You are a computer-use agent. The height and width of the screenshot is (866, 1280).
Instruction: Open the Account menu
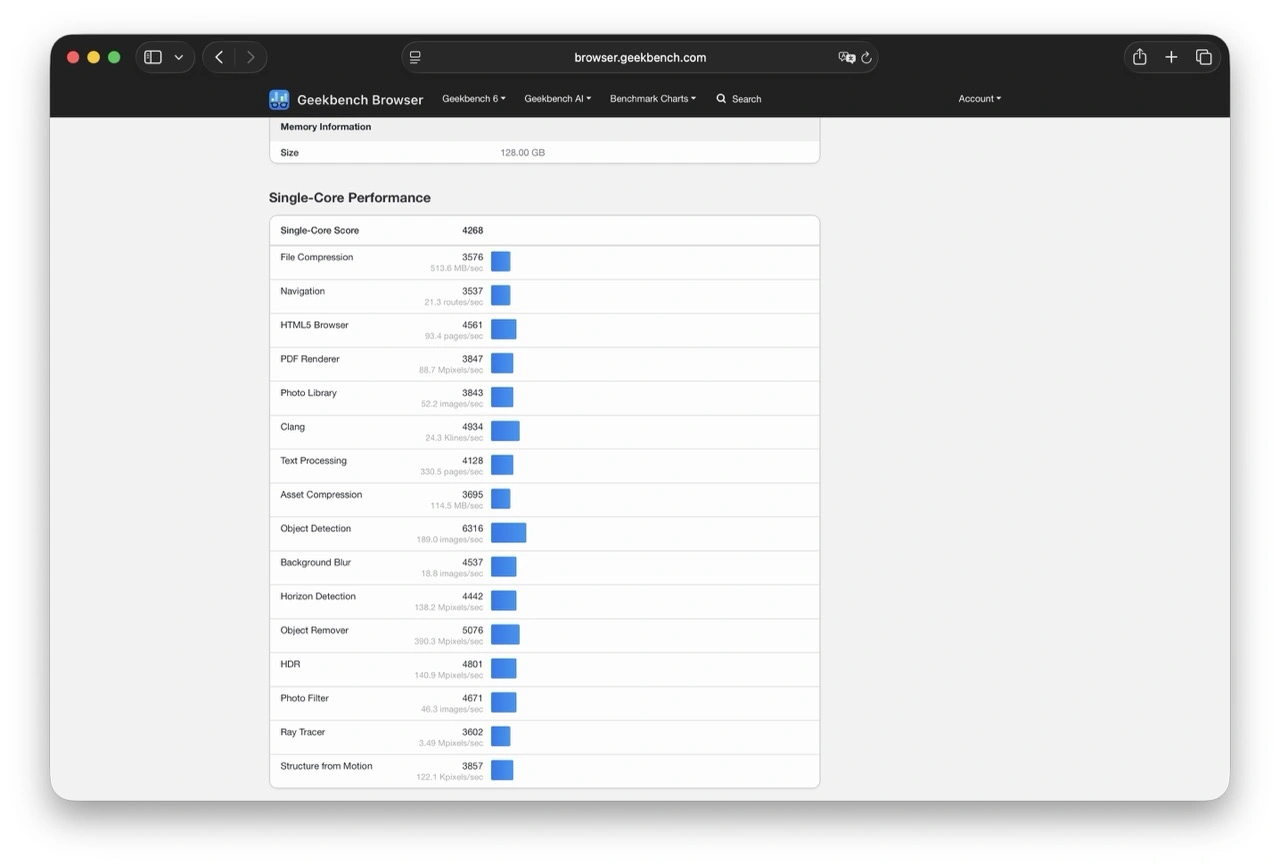point(979,99)
